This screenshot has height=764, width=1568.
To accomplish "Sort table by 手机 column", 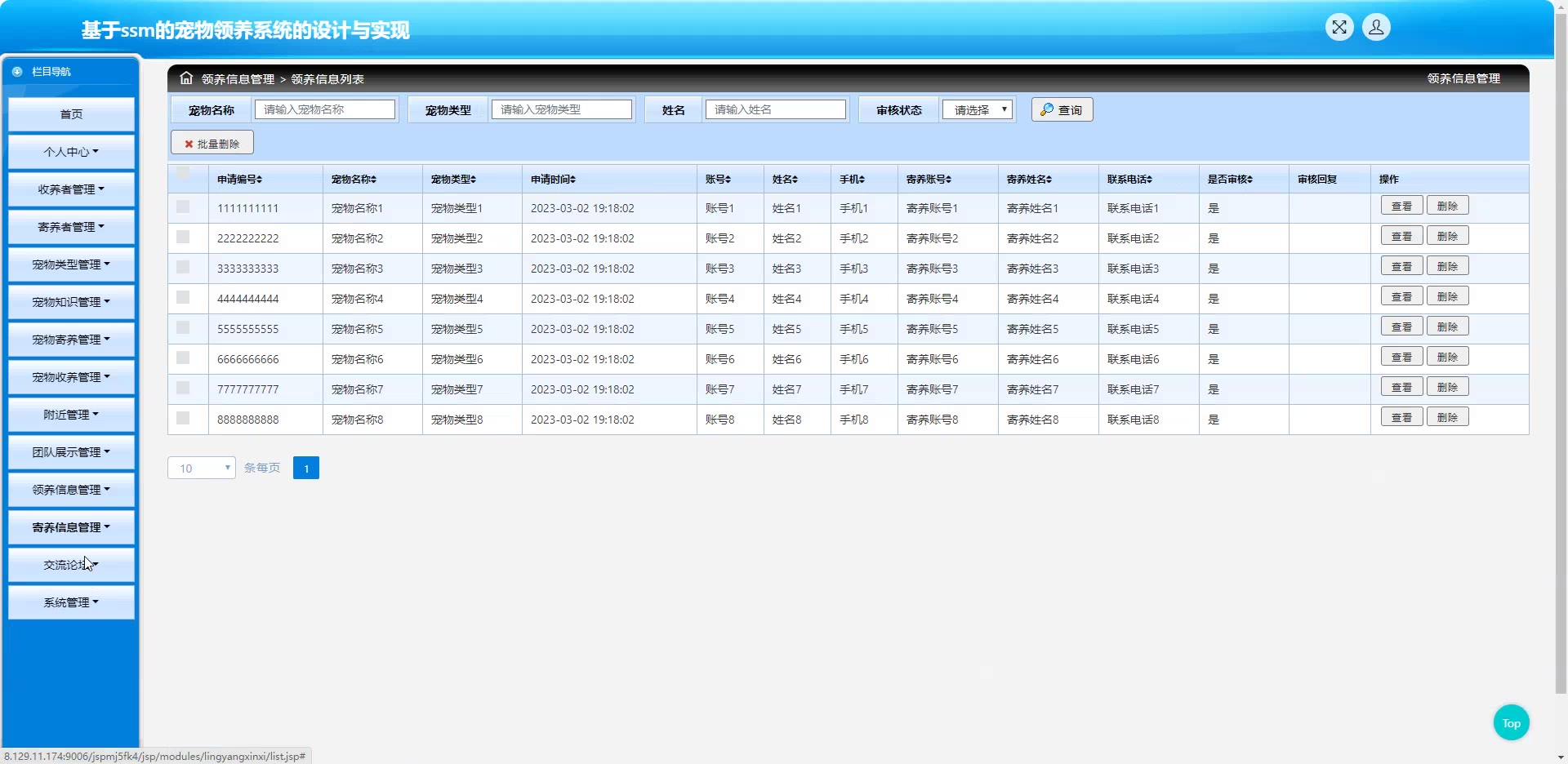I will pos(852,180).
